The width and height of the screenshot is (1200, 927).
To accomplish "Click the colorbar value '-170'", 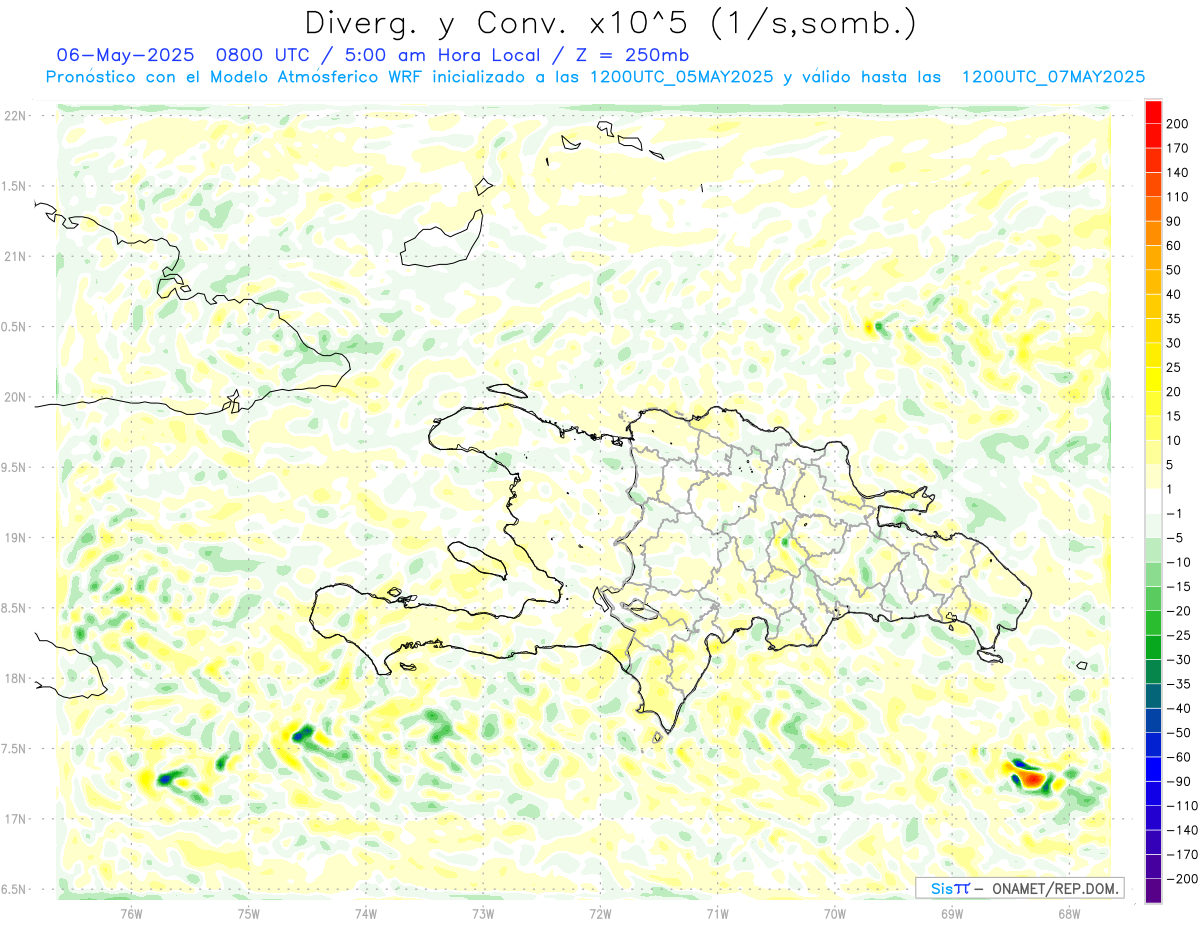I will click(1184, 855).
